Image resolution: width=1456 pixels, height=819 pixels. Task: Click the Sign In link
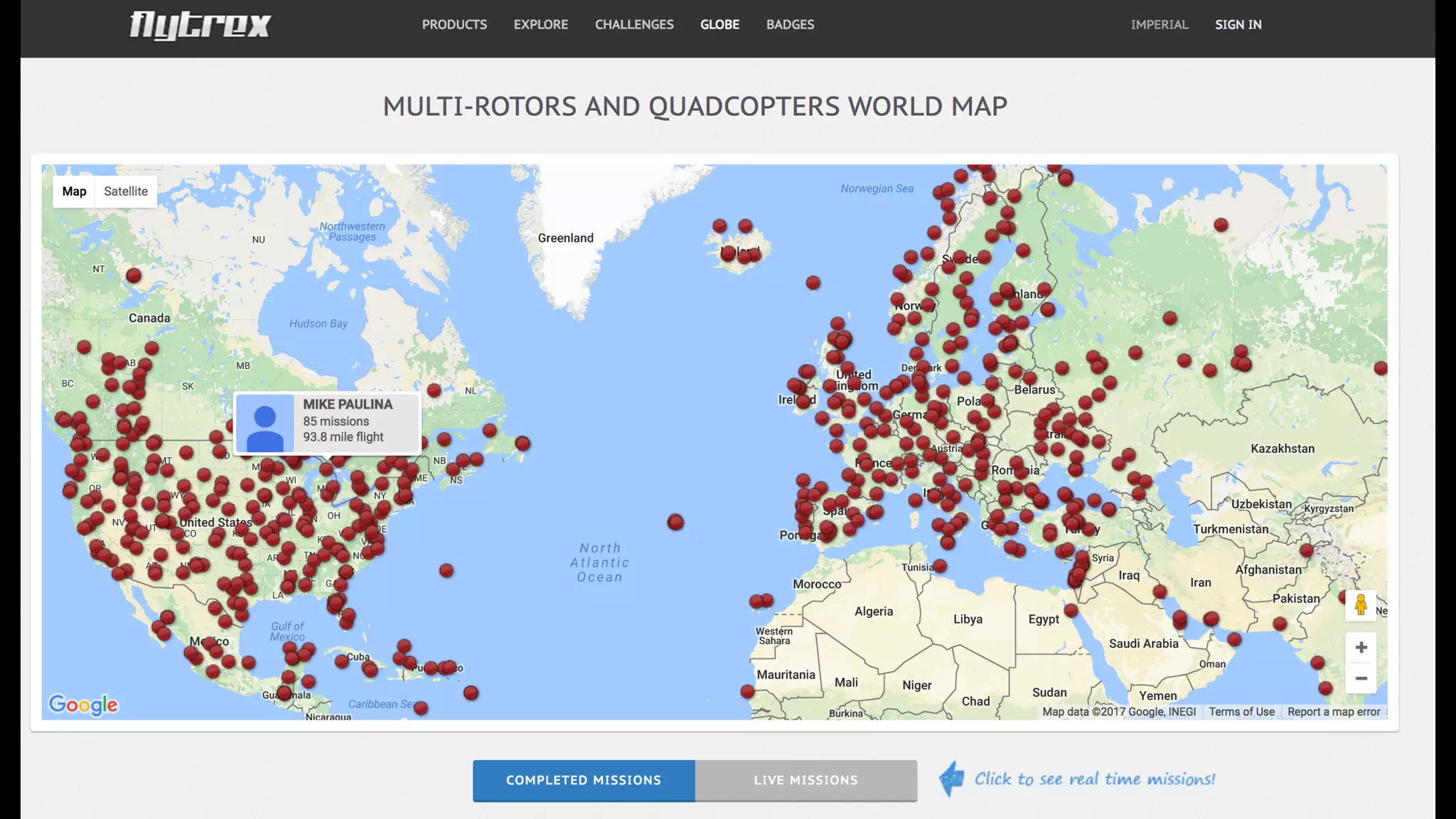click(1238, 24)
